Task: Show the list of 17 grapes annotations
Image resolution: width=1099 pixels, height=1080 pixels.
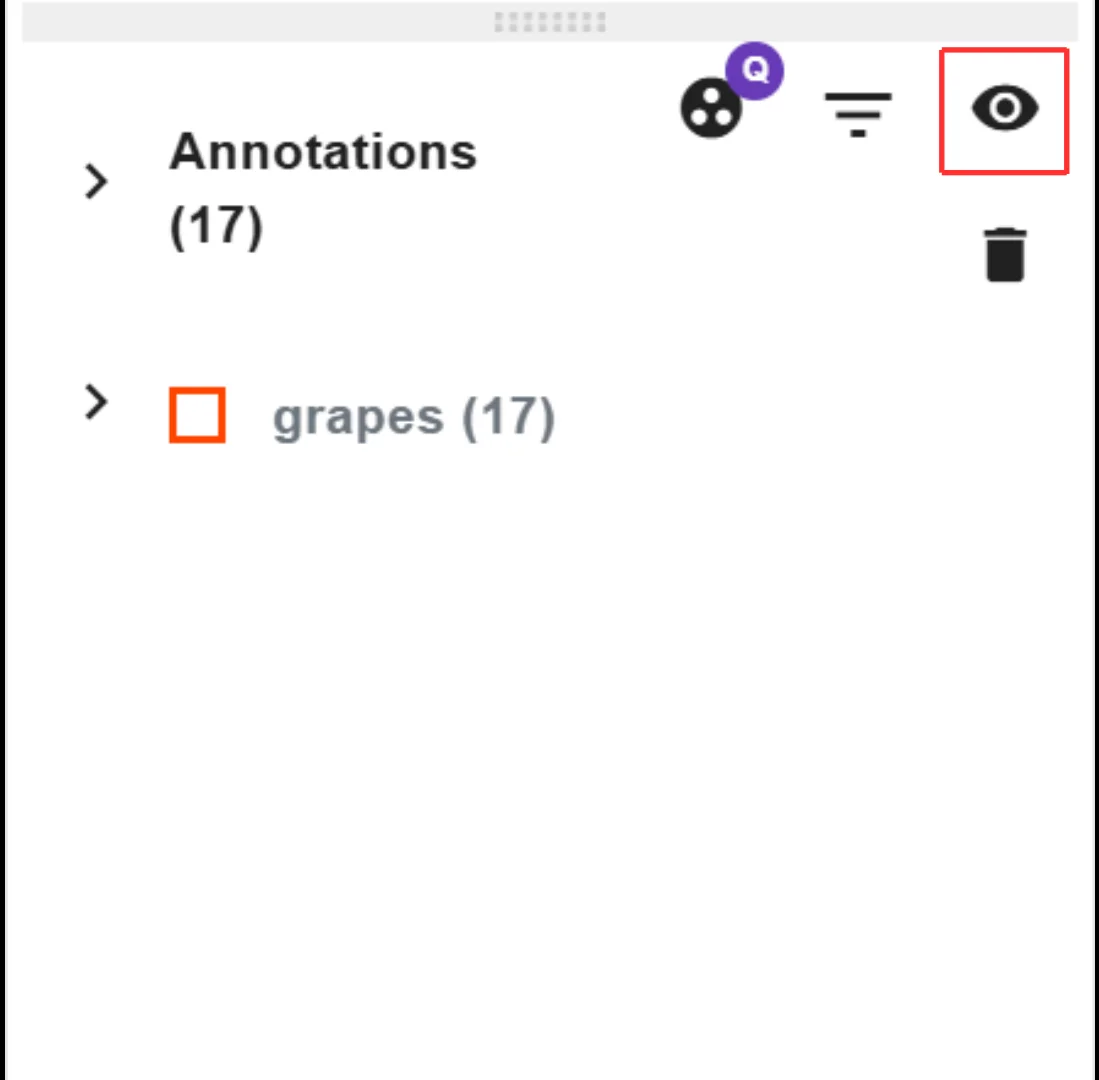Action: (x=96, y=402)
